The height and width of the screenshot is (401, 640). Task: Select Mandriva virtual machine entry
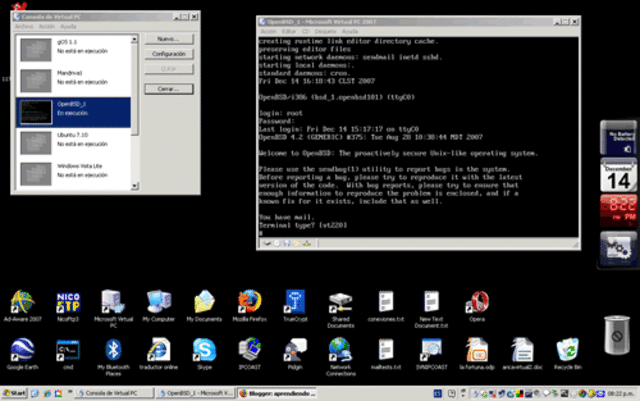point(73,81)
